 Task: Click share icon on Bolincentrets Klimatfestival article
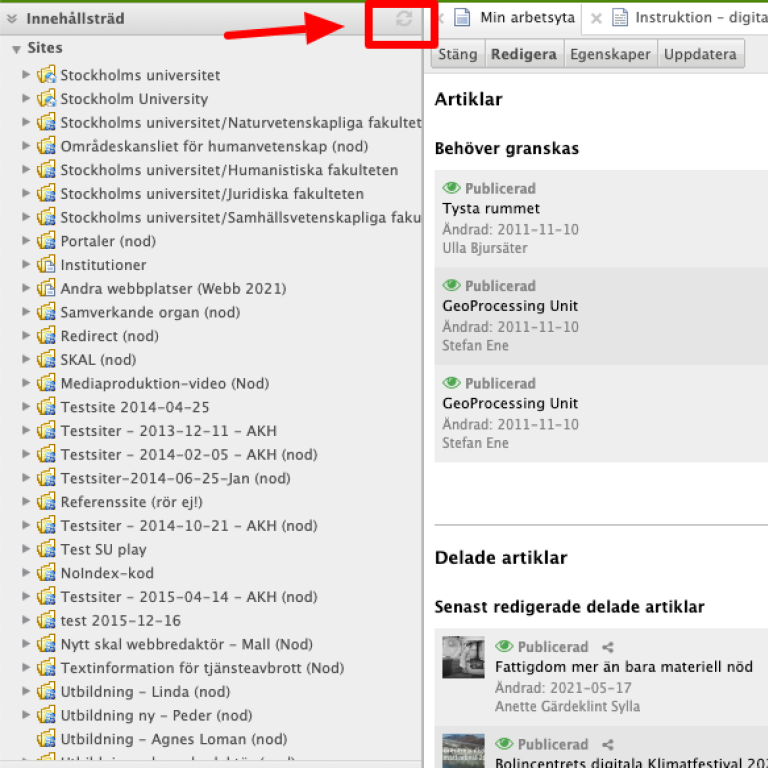point(608,744)
